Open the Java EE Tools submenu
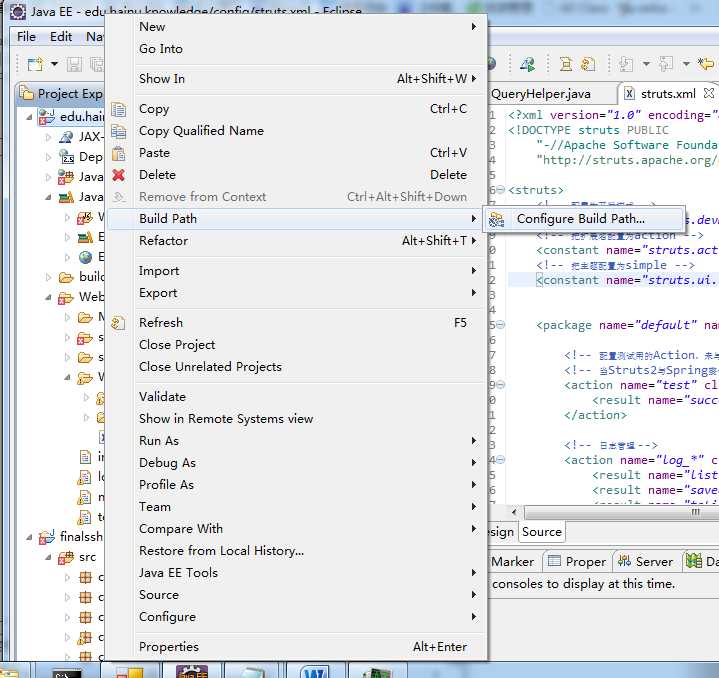 [x=296, y=573]
